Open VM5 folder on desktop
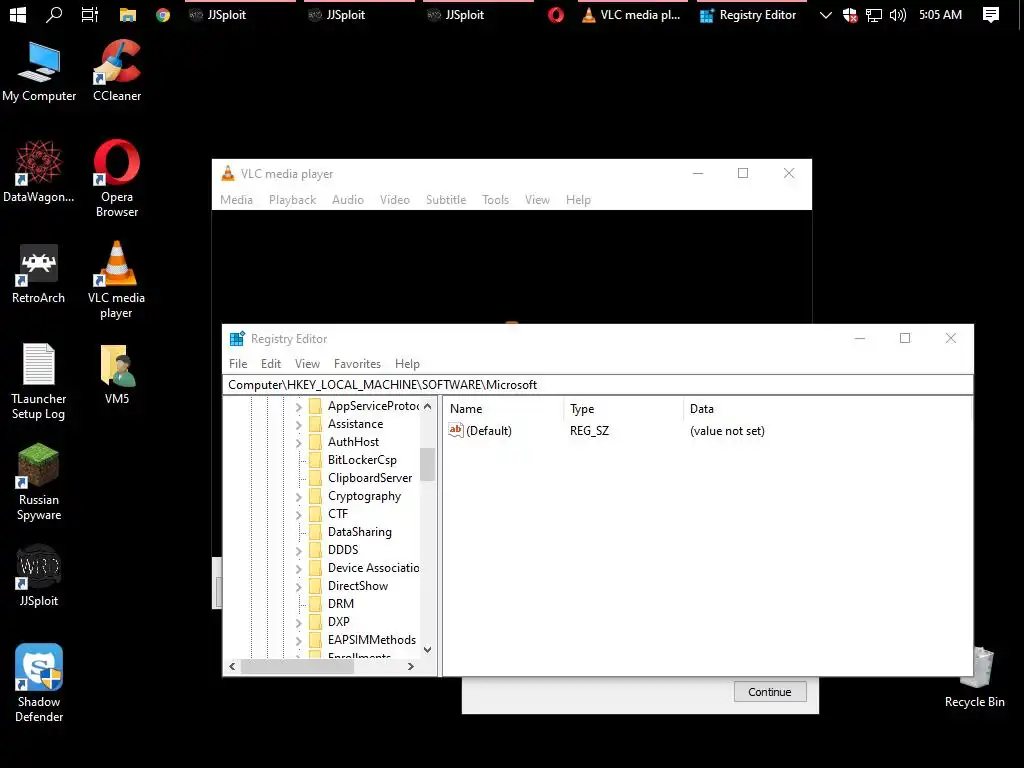 [117, 374]
